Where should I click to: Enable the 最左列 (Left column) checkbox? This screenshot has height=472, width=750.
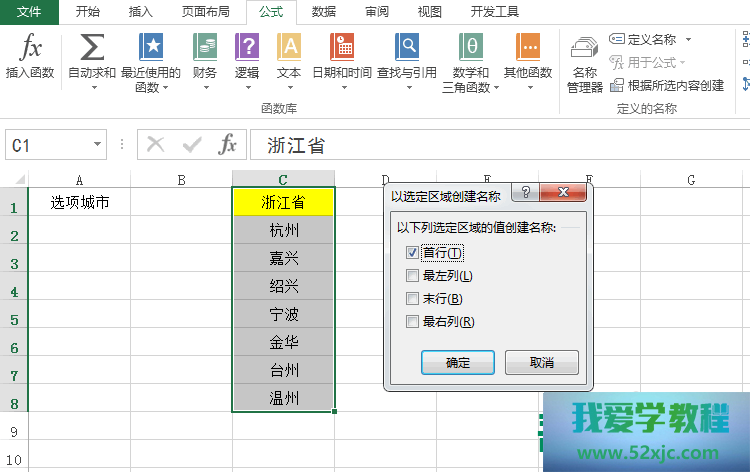click(412, 276)
